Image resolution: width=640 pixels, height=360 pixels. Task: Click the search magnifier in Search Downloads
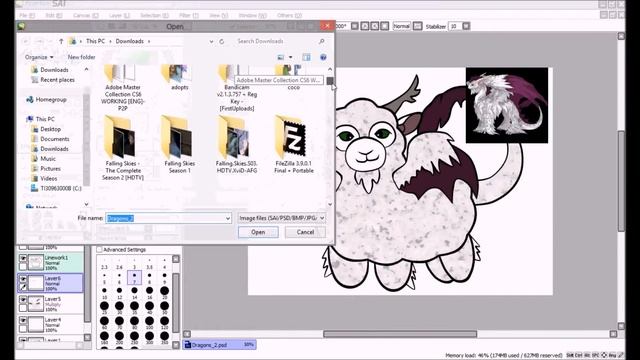tap(322, 41)
